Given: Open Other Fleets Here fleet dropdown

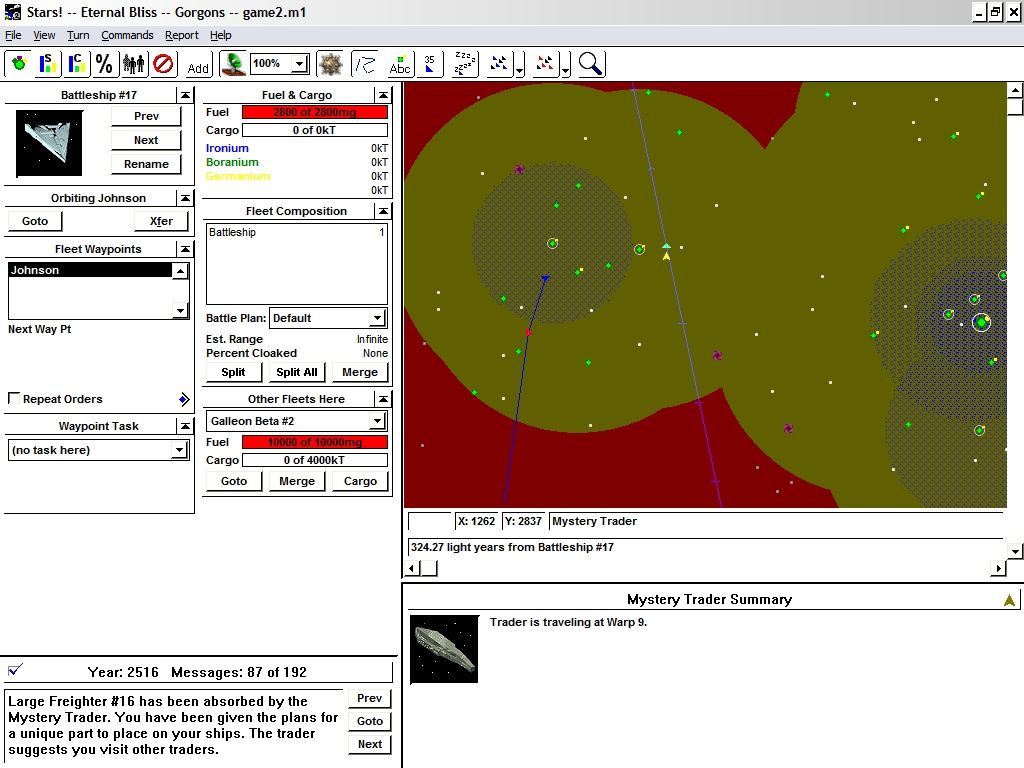Looking at the screenshot, I should coord(377,421).
